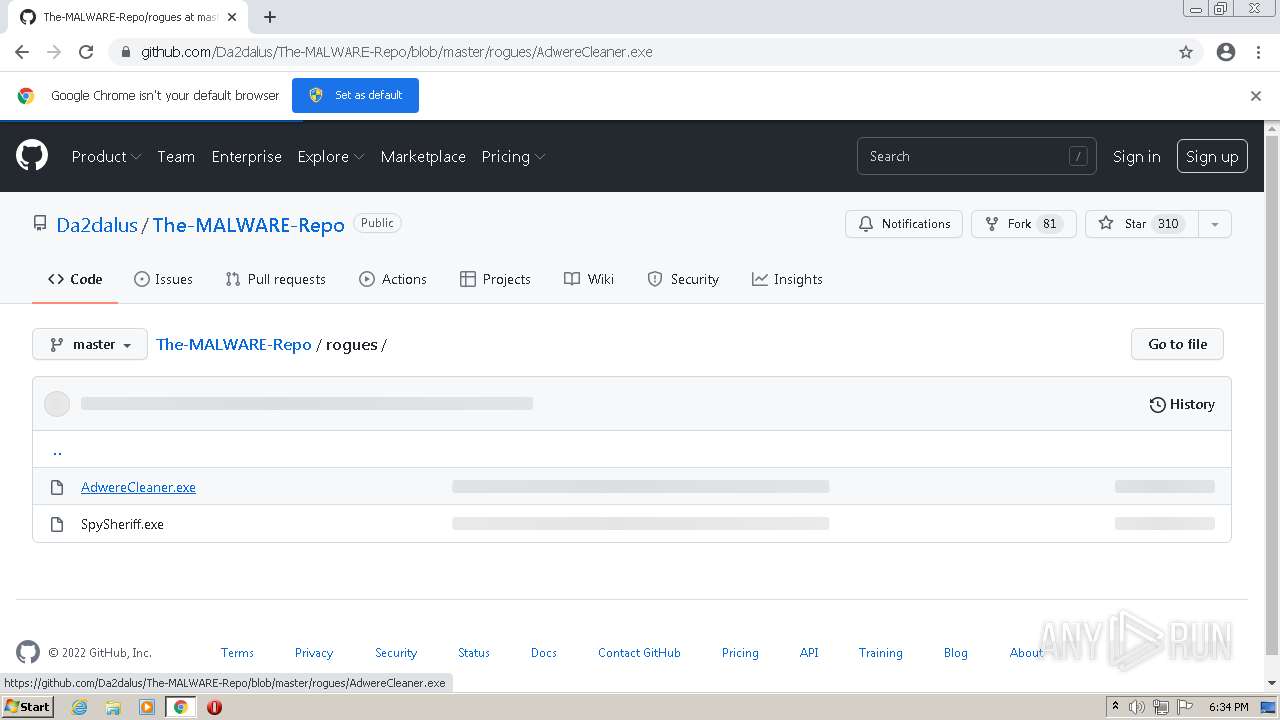This screenshot has width=1280, height=720.
Task: Click the browser address bar URL
Action: click(x=396, y=52)
